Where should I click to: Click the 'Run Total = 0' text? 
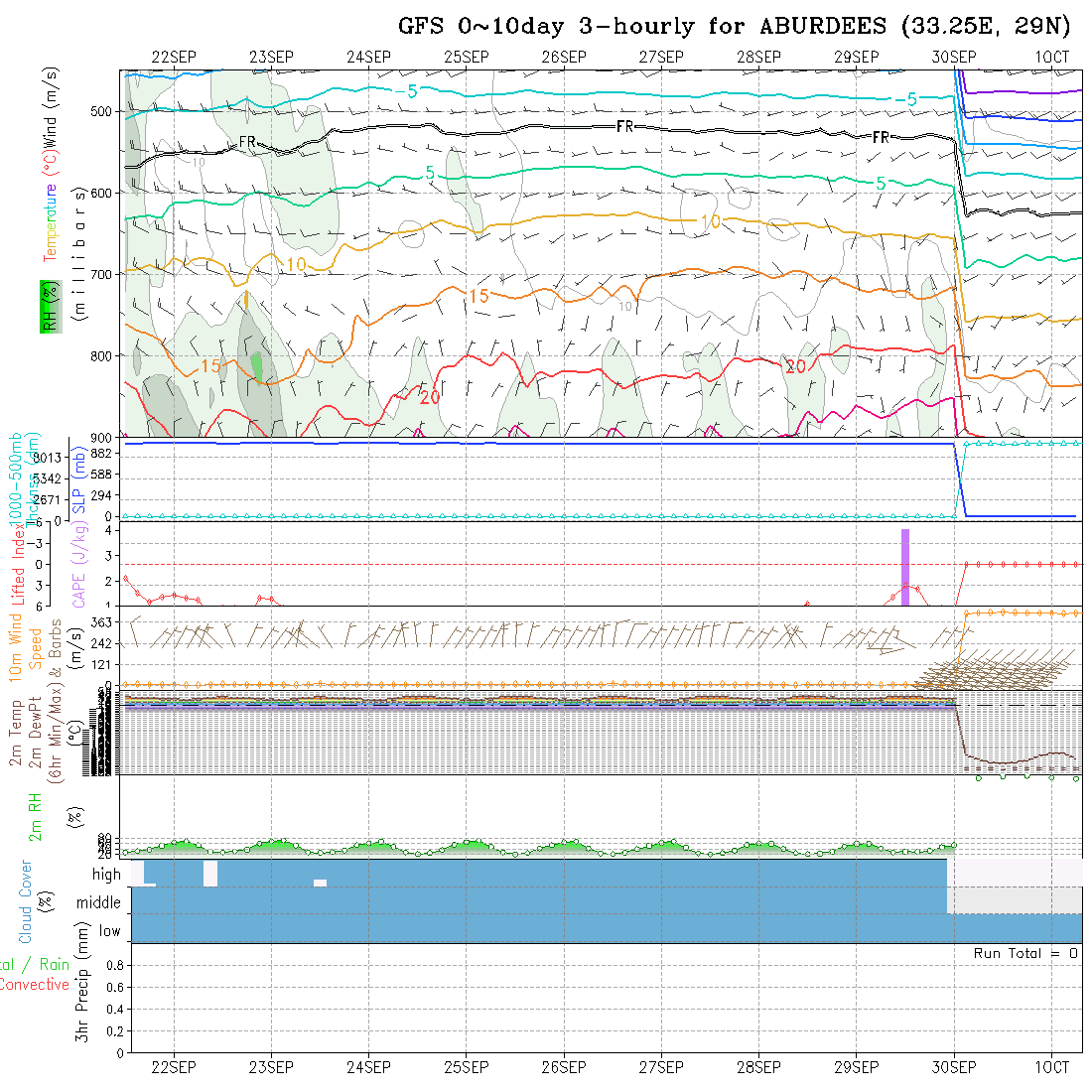[1025, 953]
